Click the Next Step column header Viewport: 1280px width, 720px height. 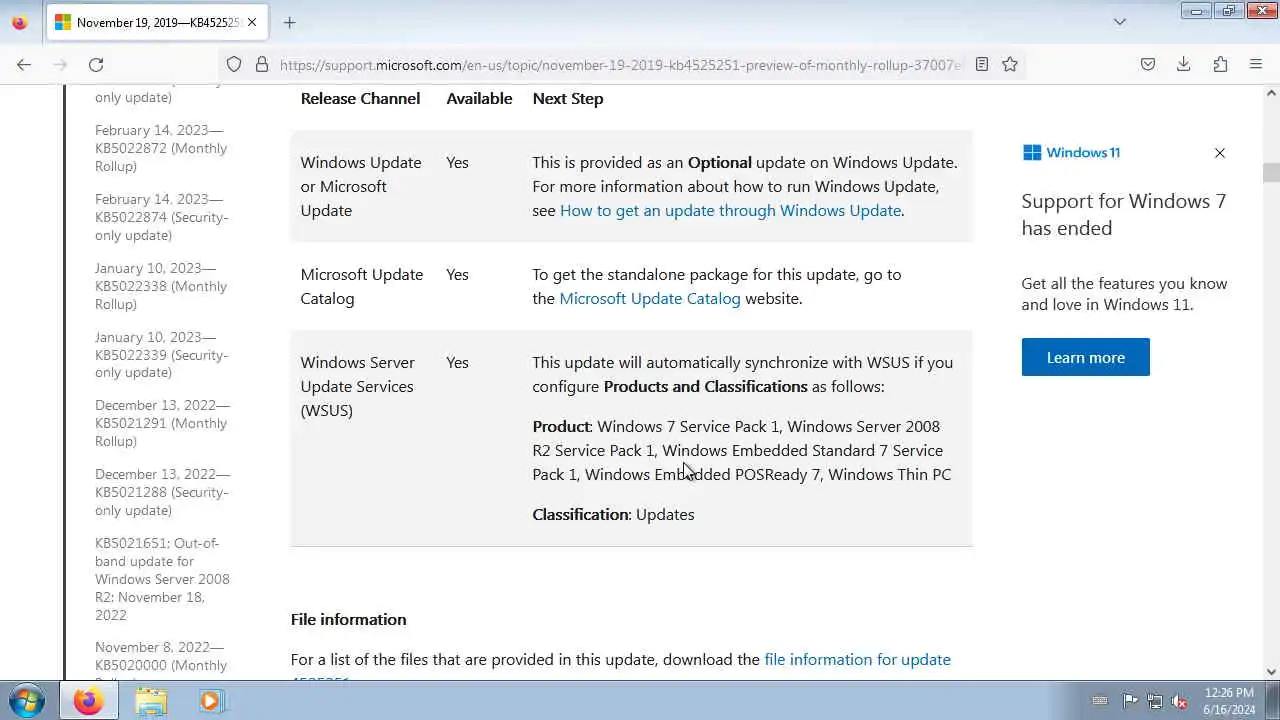(568, 98)
